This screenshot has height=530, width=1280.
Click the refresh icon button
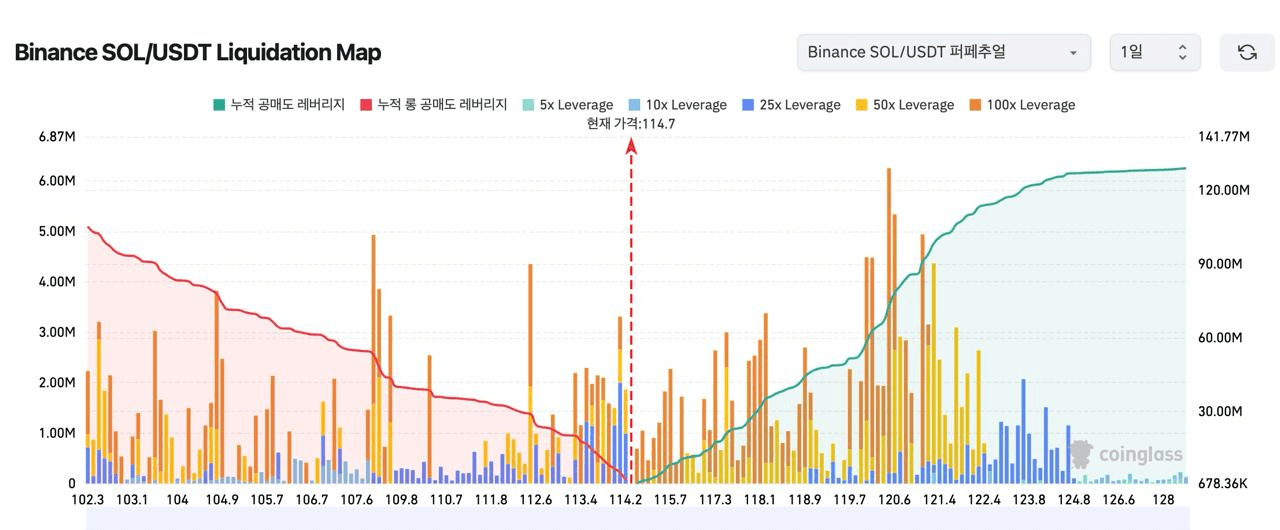1247,52
